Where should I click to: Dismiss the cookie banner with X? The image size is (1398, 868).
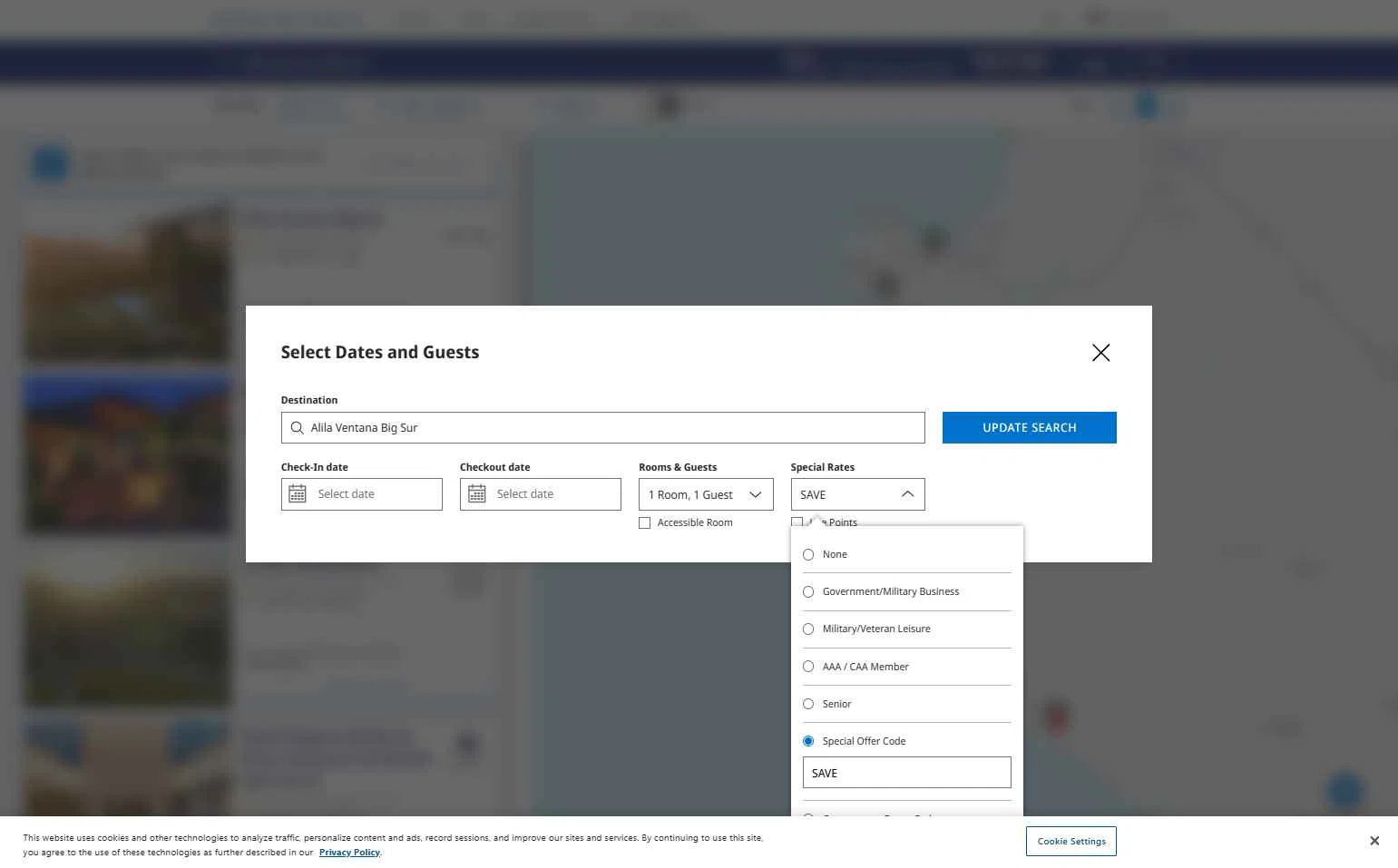pyautogui.click(x=1374, y=842)
